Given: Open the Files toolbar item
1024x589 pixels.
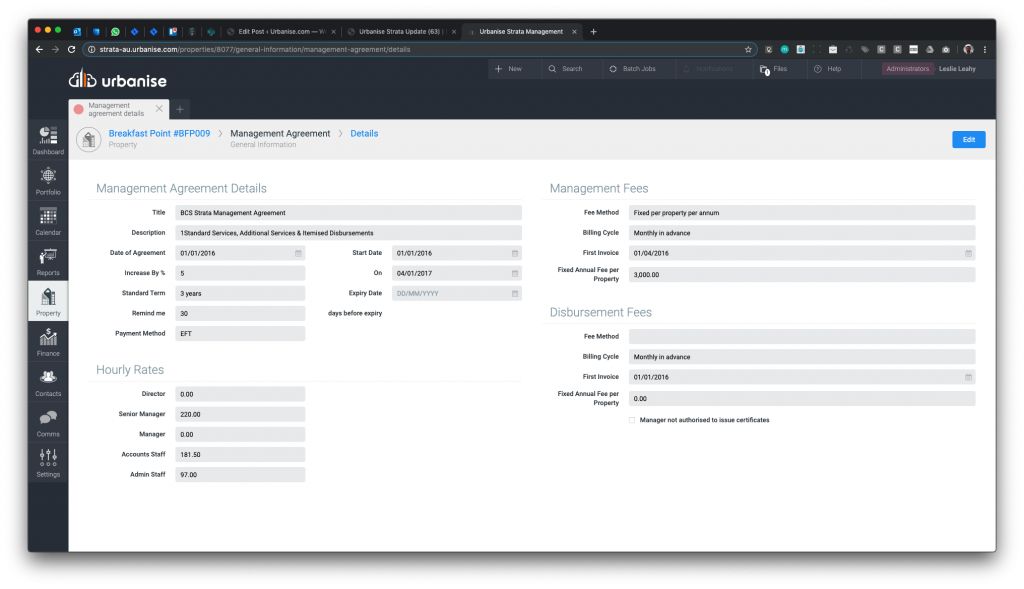Looking at the screenshot, I should point(773,69).
